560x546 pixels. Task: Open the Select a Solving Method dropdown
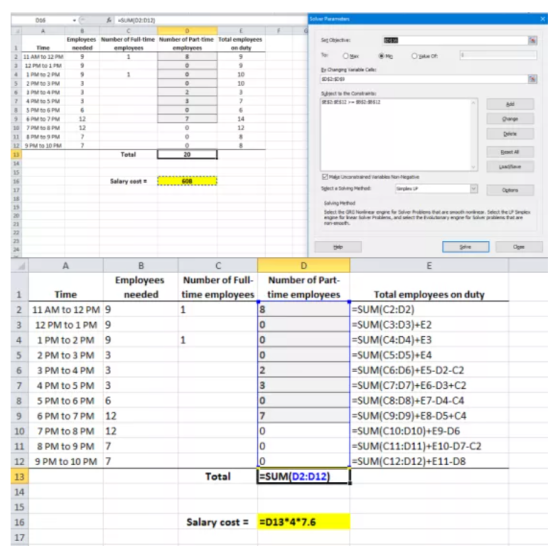pyautogui.click(x=474, y=189)
